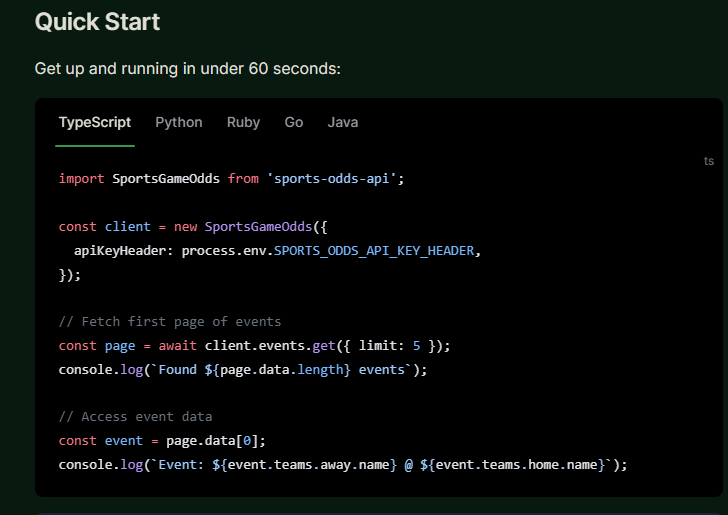Click the "import" keyword on first code line
This screenshot has height=515, width=728.
click(82, 179)
